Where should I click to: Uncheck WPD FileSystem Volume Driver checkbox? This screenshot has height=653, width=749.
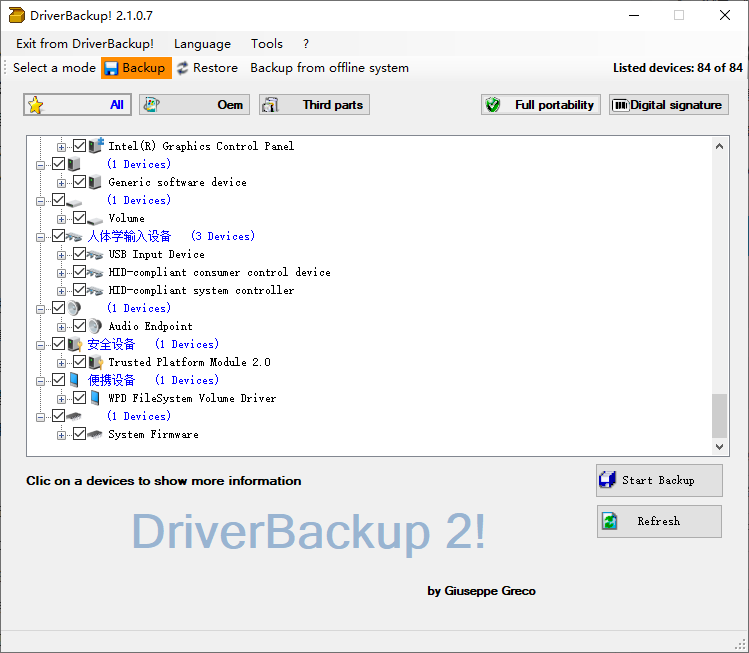(x=79, y=397)
